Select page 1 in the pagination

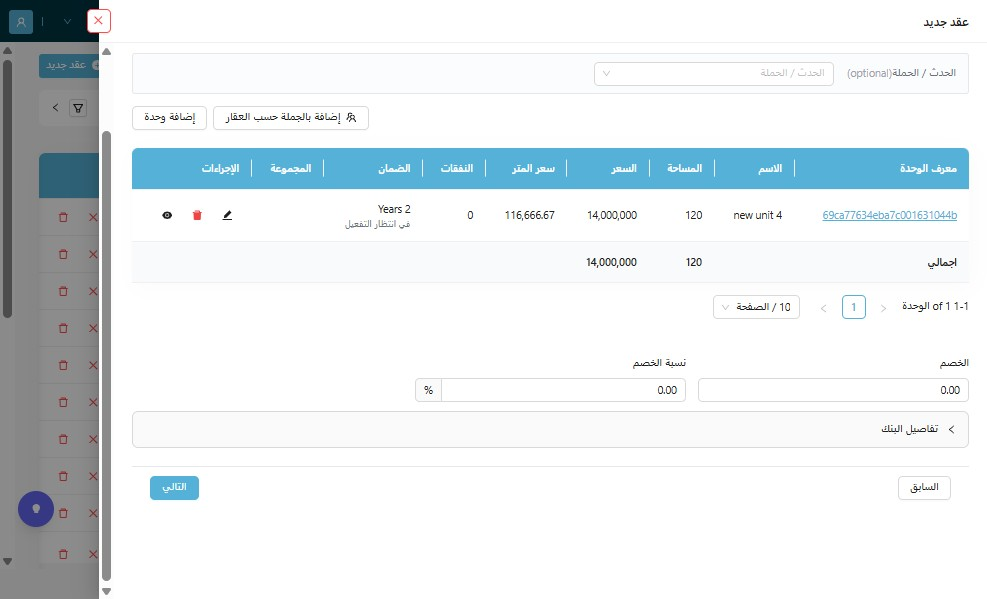click(854, 307)
